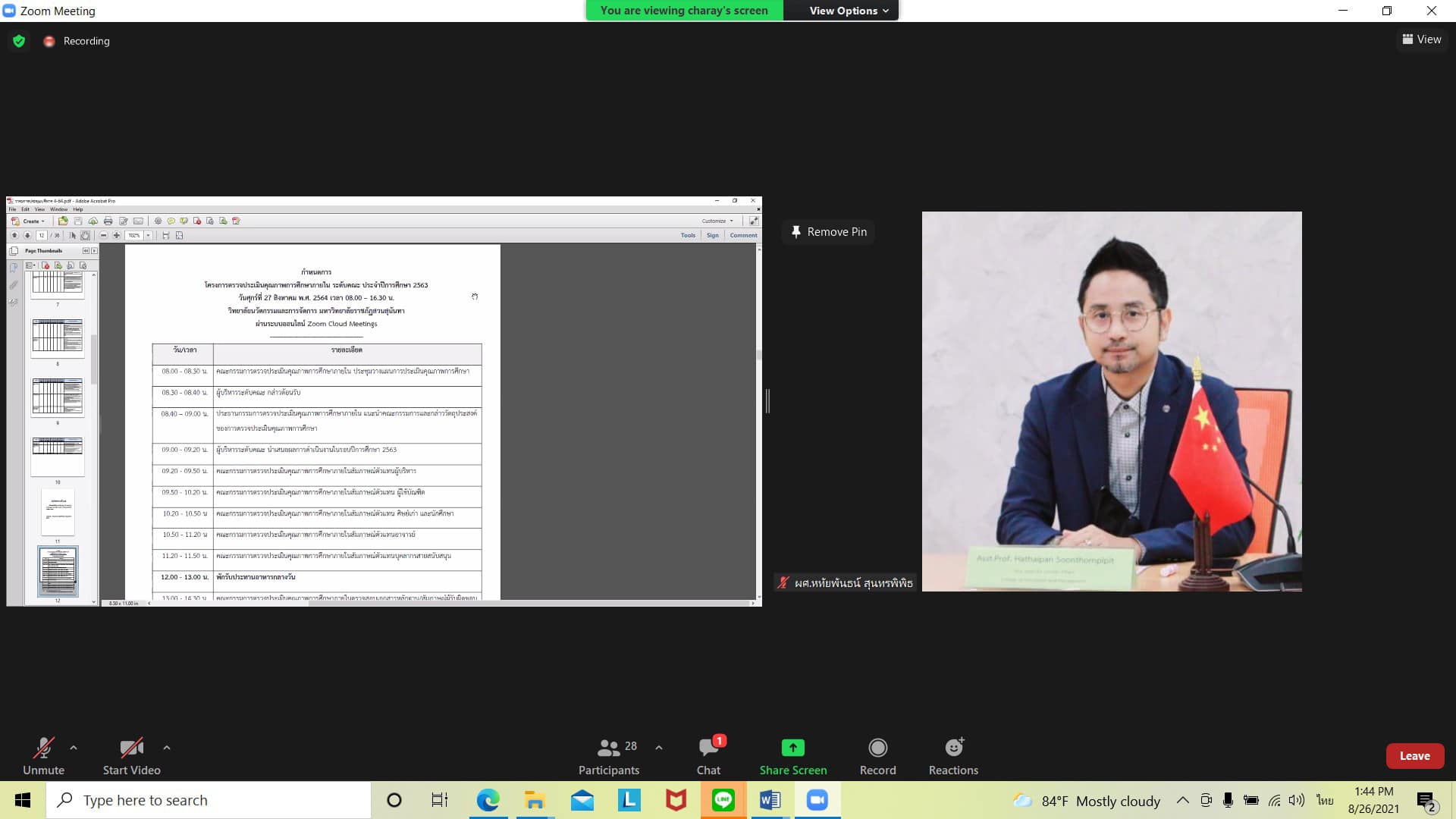Open the View layout menu
The height and width of the screenshot is (819, 1456).
1421,39
